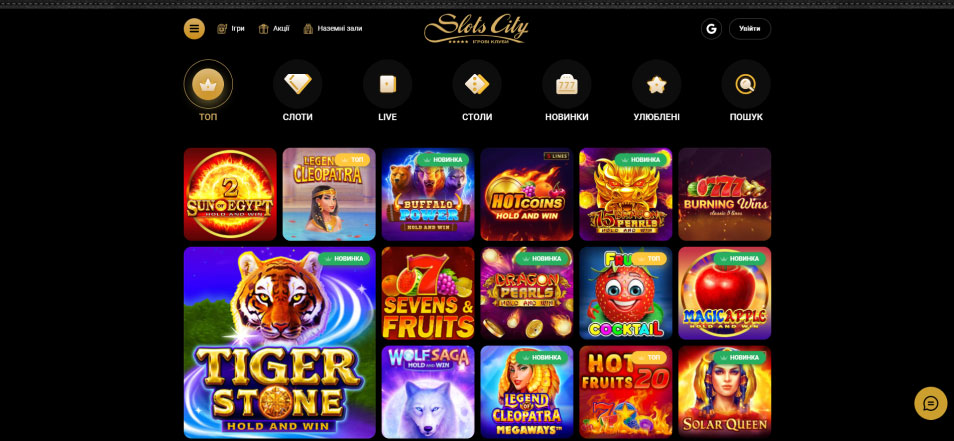
Task: Launch the Tiger Stone game thumbnail
Action: 280,342
